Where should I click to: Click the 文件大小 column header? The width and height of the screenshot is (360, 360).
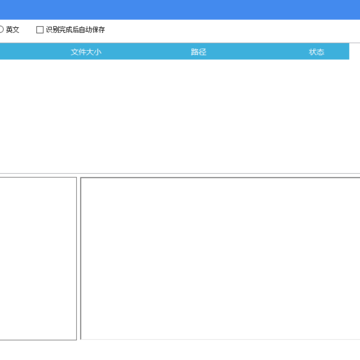coord(86,52)
